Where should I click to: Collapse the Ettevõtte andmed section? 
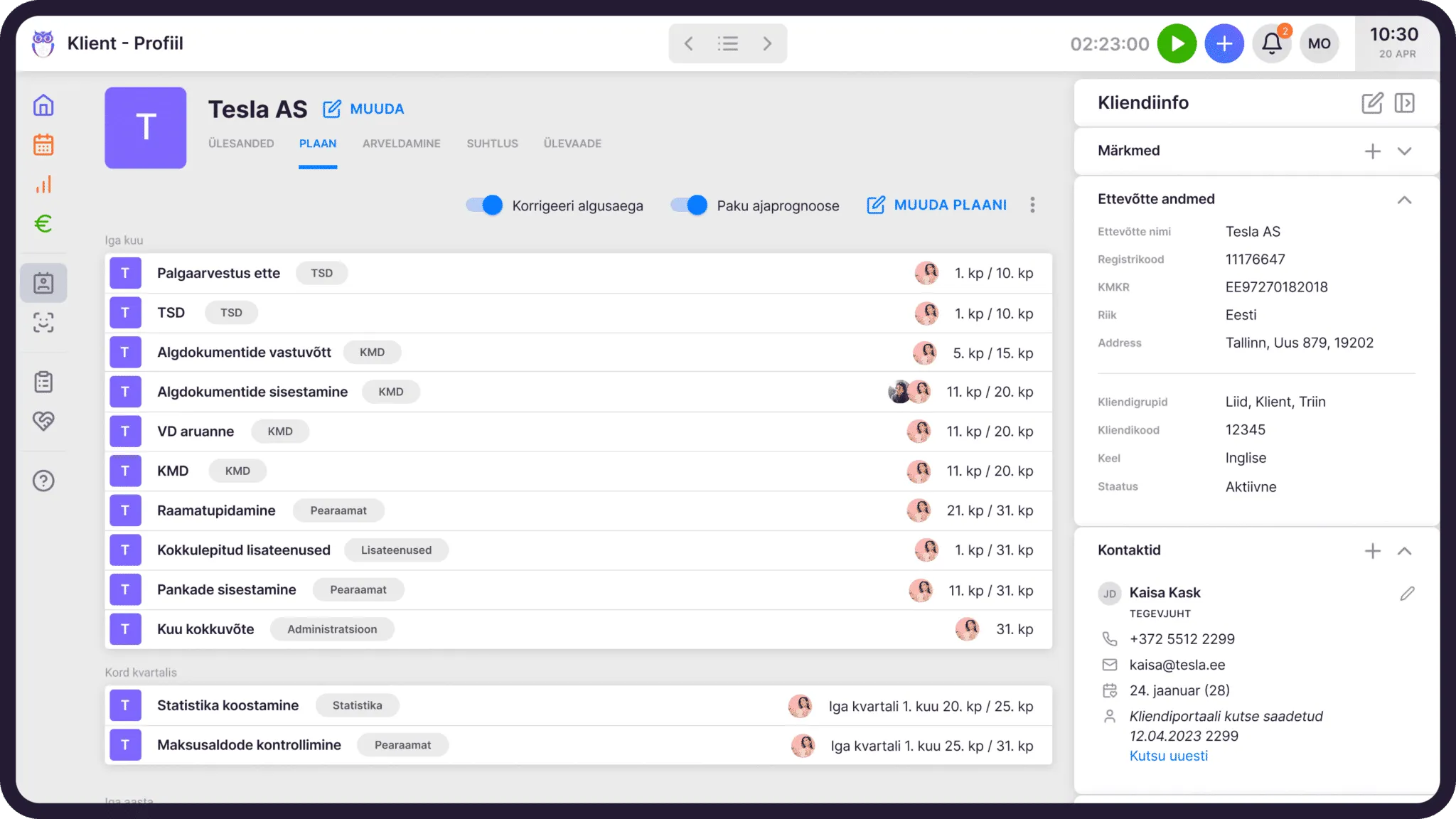coord(1404,200)
